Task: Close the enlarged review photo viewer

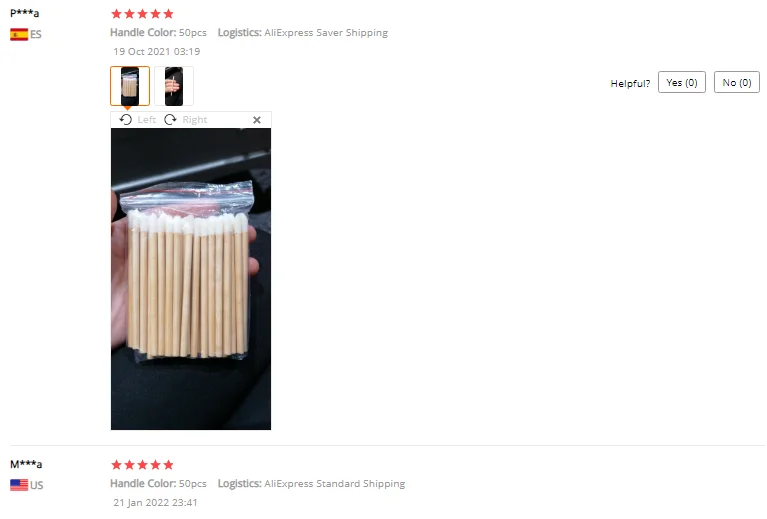Action: coord(257,120)
